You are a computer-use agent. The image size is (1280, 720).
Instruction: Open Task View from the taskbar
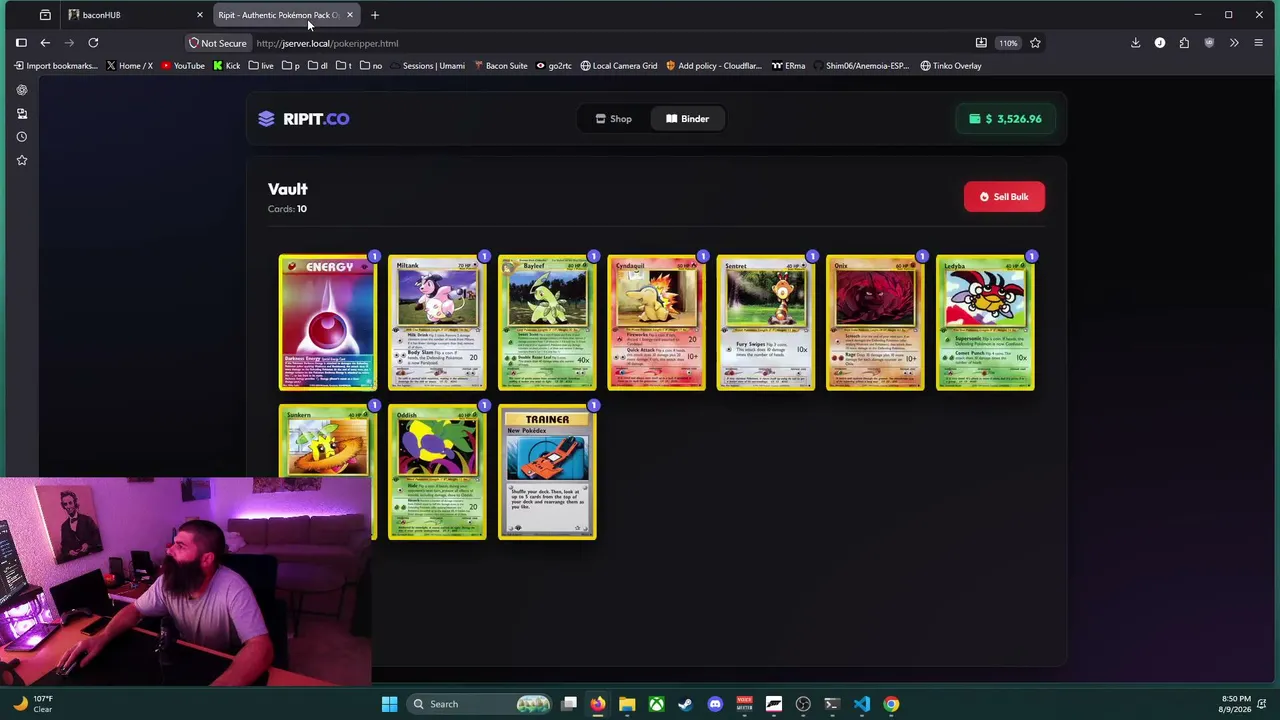[x=569, y=704]
